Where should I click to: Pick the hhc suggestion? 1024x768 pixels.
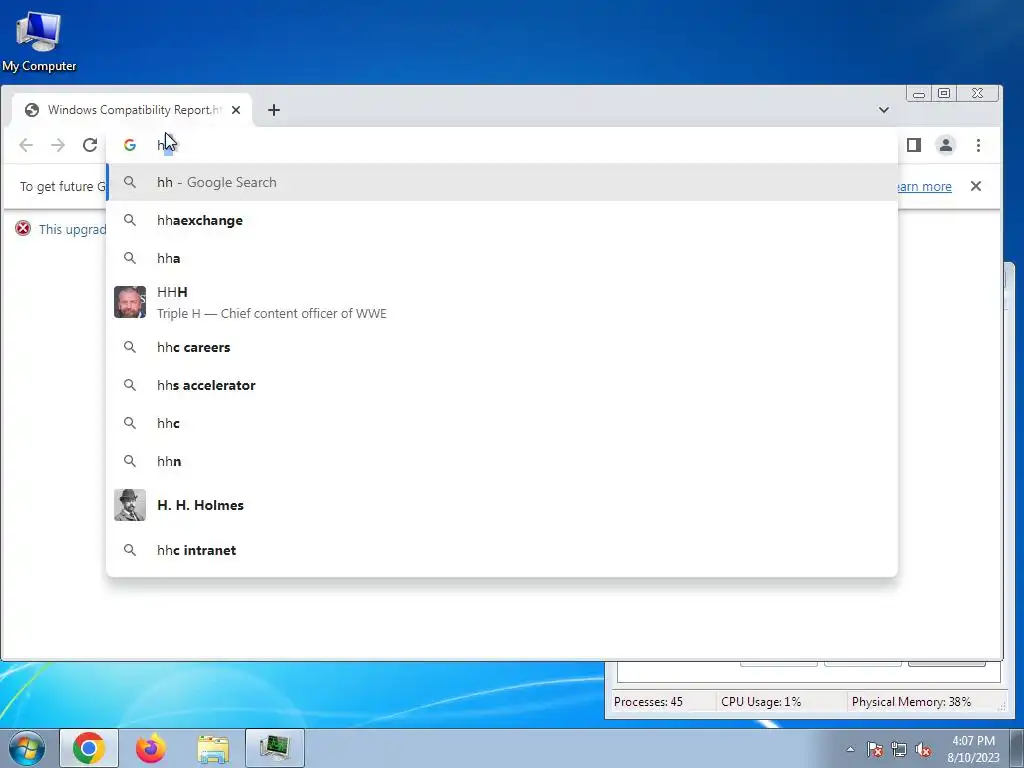pos(502,423)
